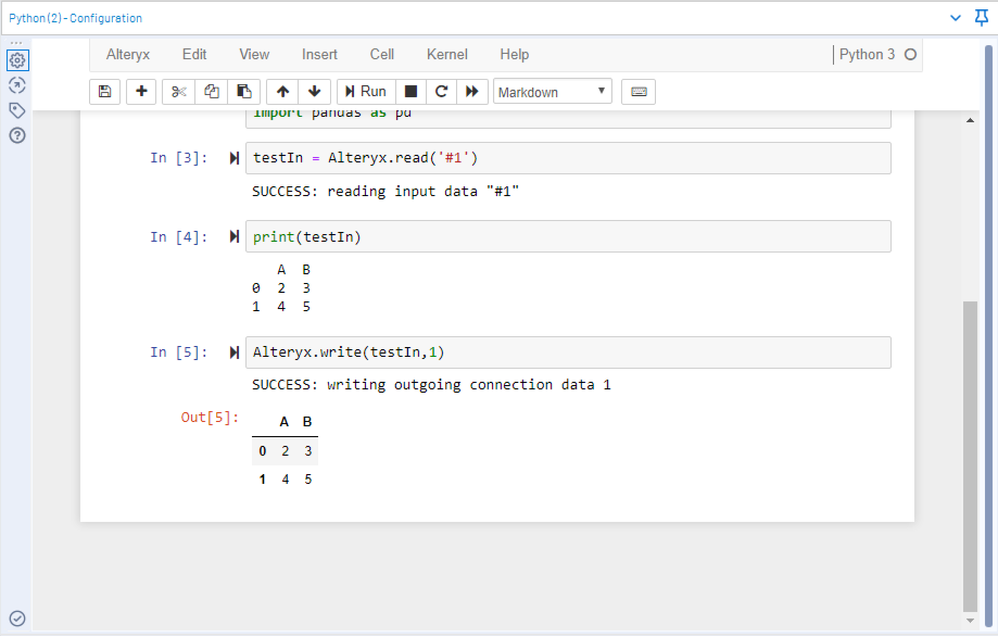The image size is (998, 636).
Task: Click the 'SUCCESS: writing outgoing connection data 1' output
Action: pyautogui.click(x=432, y=385)
